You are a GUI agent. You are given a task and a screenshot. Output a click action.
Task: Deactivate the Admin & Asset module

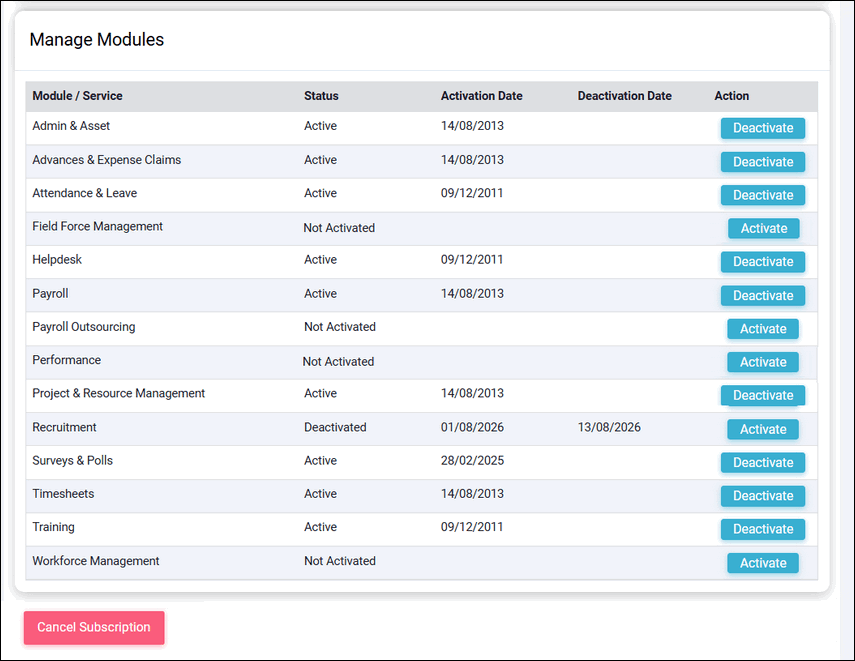[x=762, y=128]
